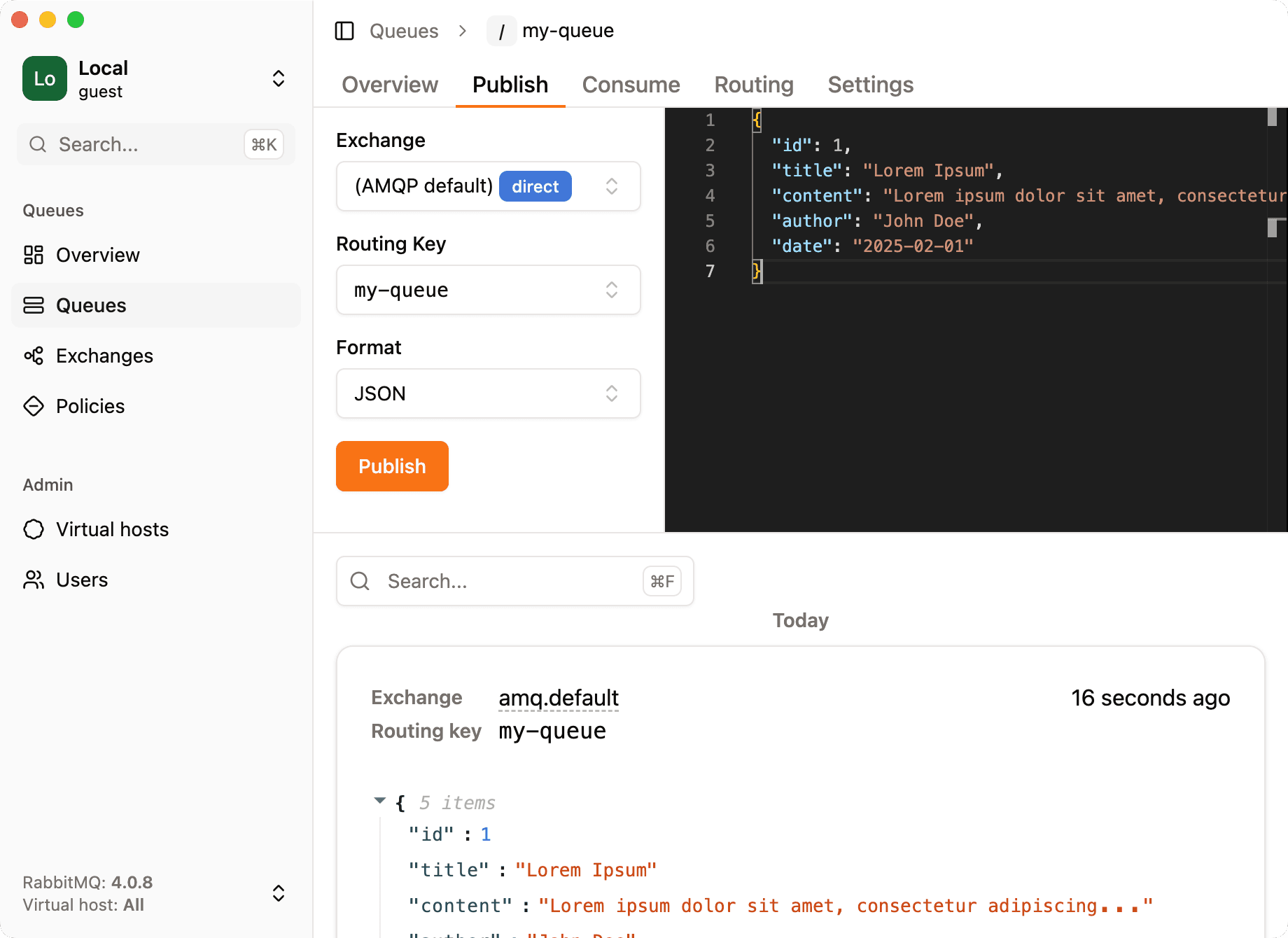Collapse the sidebar using the panel icon
The image size is (1288, 938).
(344, 31)
